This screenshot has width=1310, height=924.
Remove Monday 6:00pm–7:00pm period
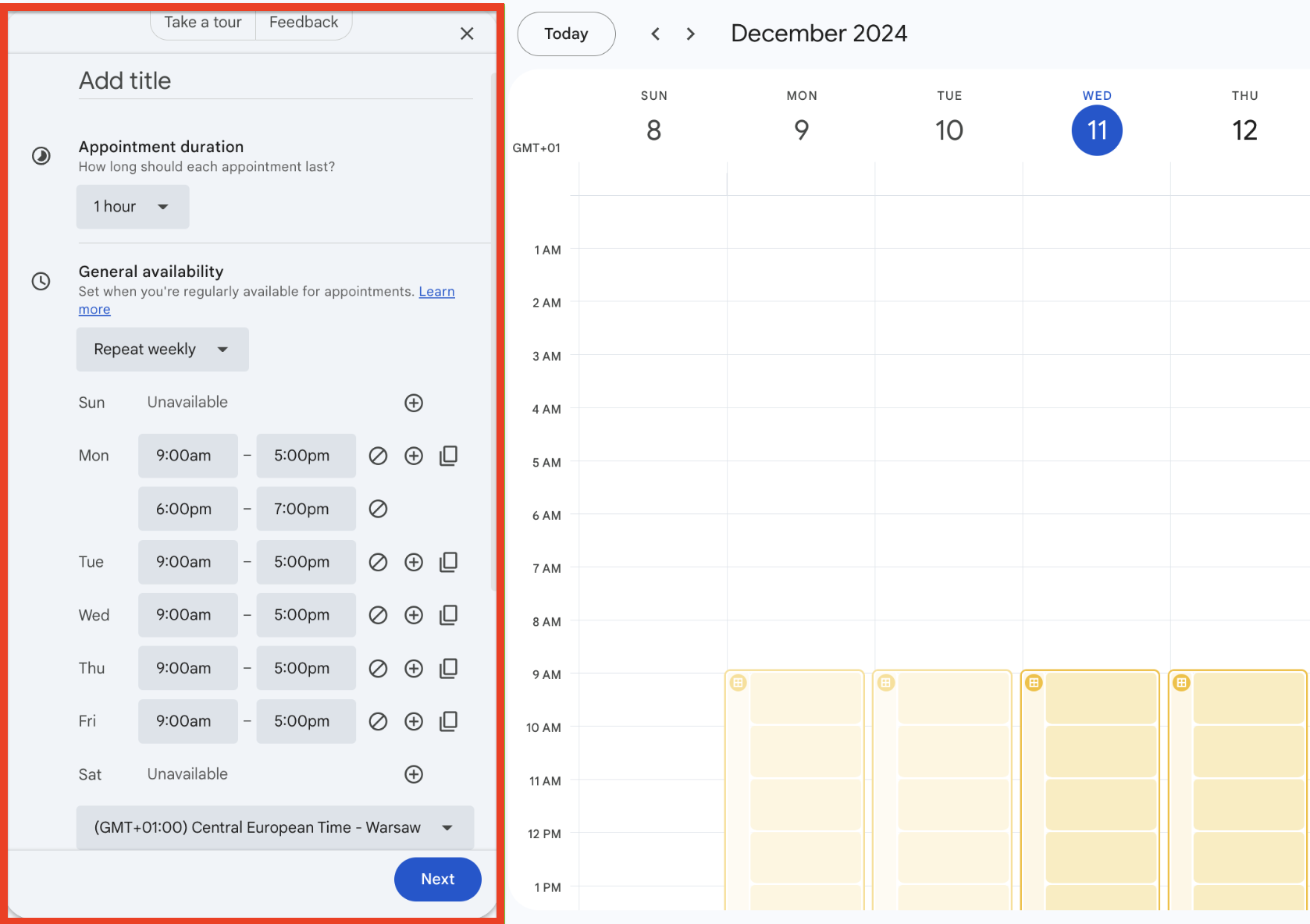point(378,509)
